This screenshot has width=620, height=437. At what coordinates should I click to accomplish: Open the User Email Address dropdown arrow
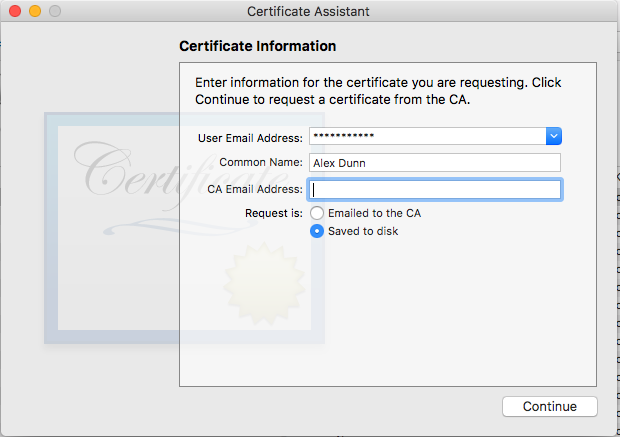553,136
